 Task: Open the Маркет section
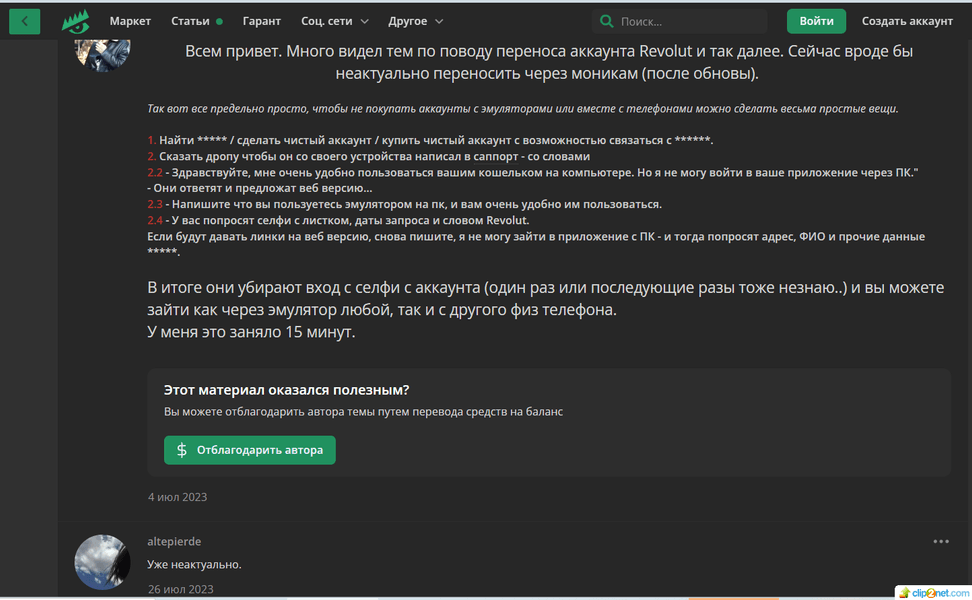click(130, 21)
